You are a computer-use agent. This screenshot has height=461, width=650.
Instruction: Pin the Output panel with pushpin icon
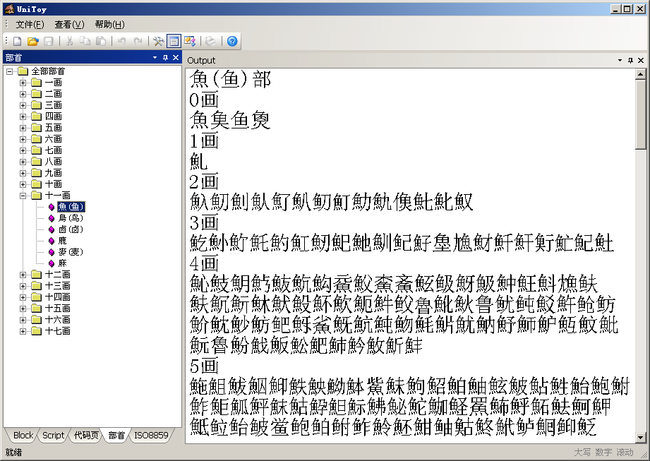(631, 60)
